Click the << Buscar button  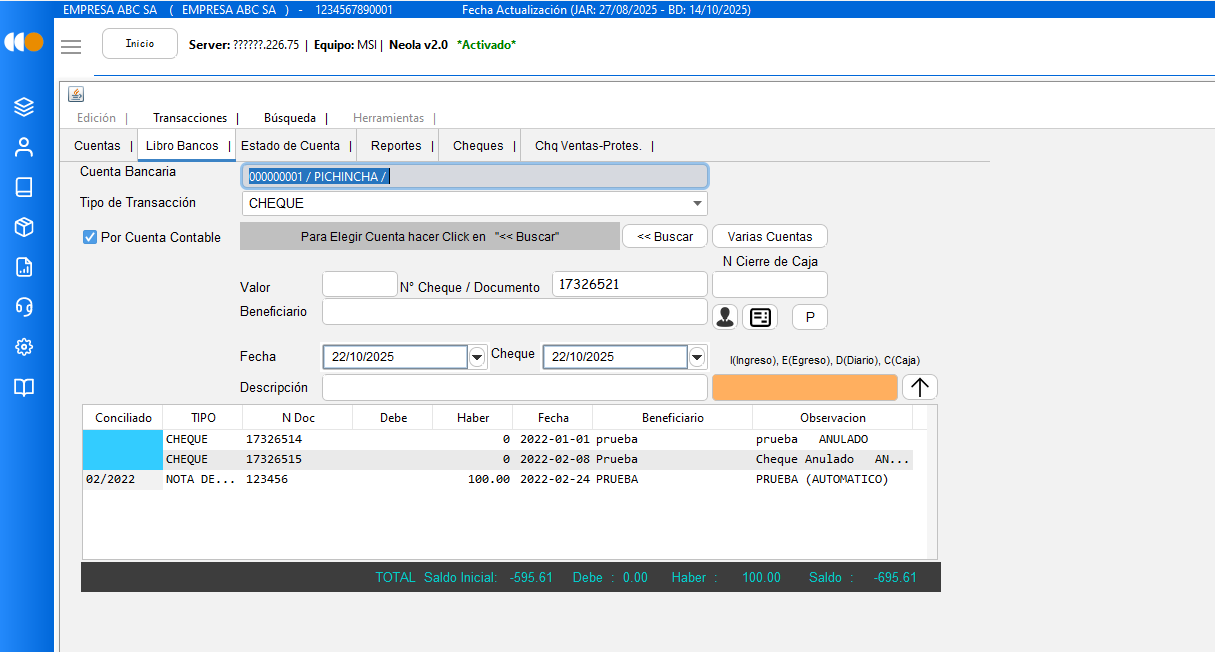[665, 237]
